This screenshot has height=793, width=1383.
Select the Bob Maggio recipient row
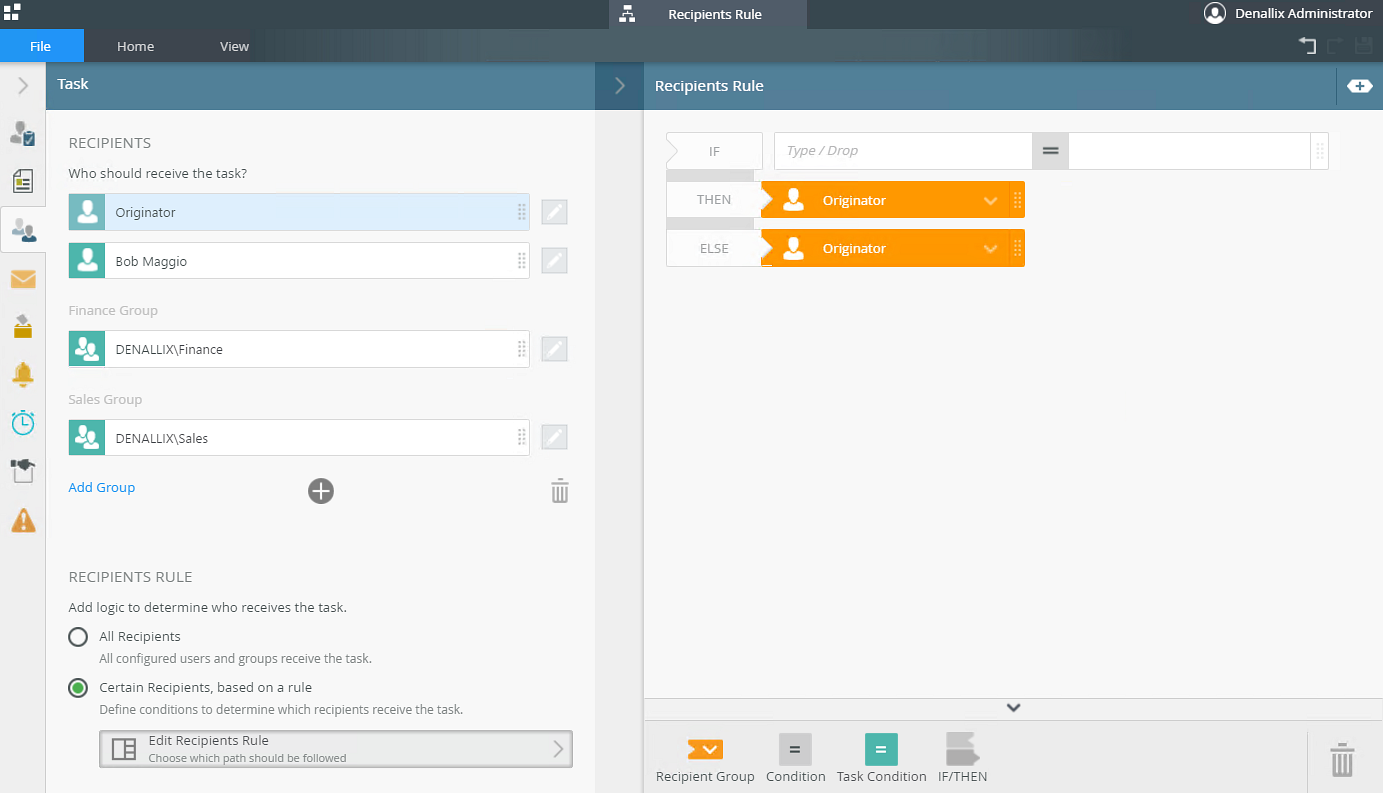[299, 261]
